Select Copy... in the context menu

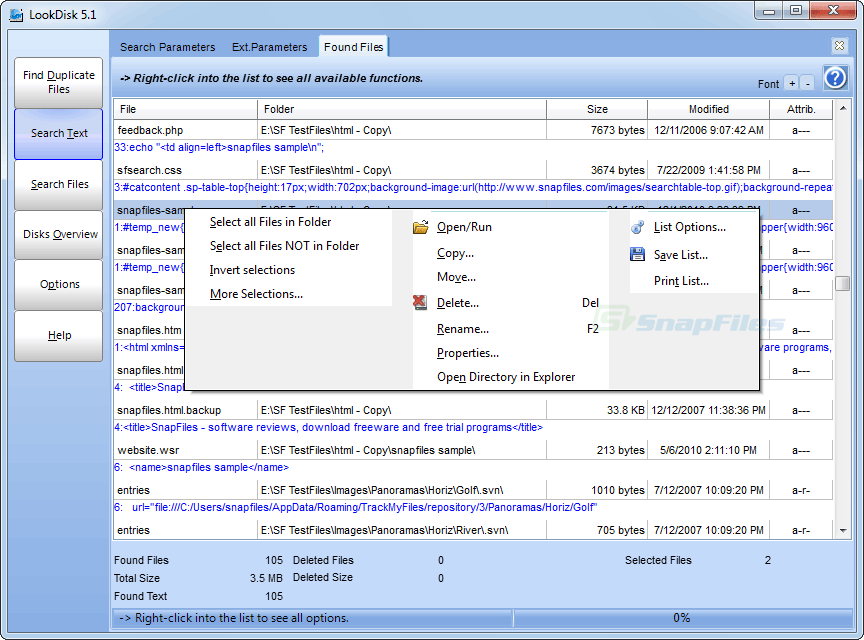455,253
